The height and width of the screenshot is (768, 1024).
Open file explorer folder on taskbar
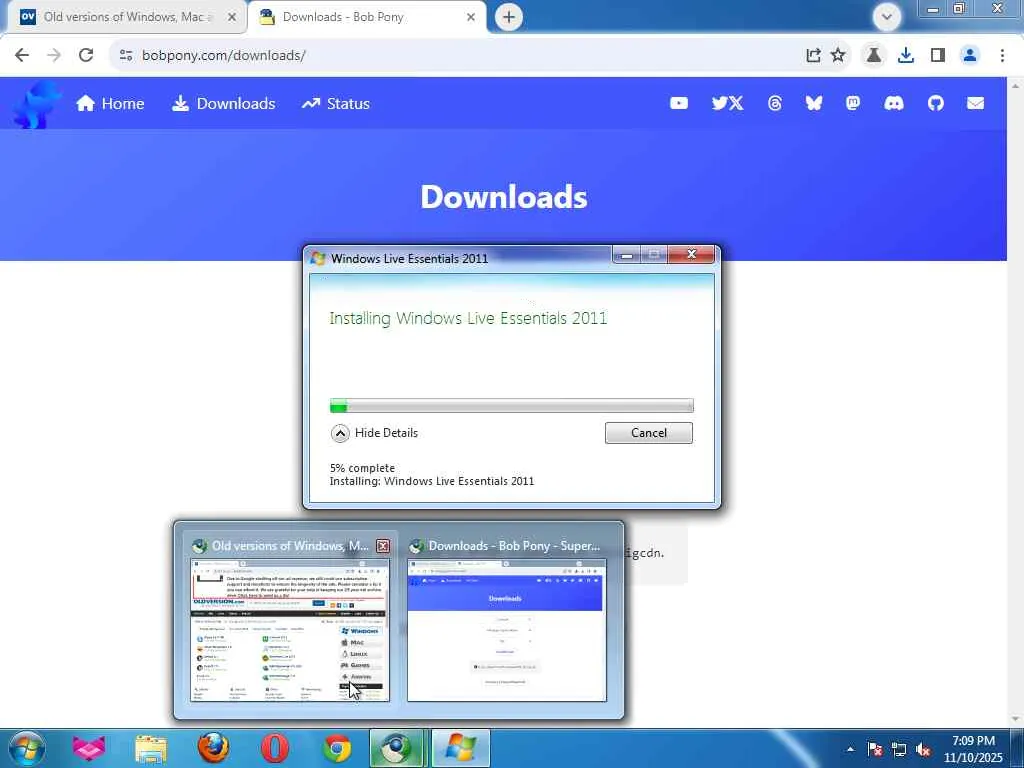pyautogui.click(x=151, y=748)
